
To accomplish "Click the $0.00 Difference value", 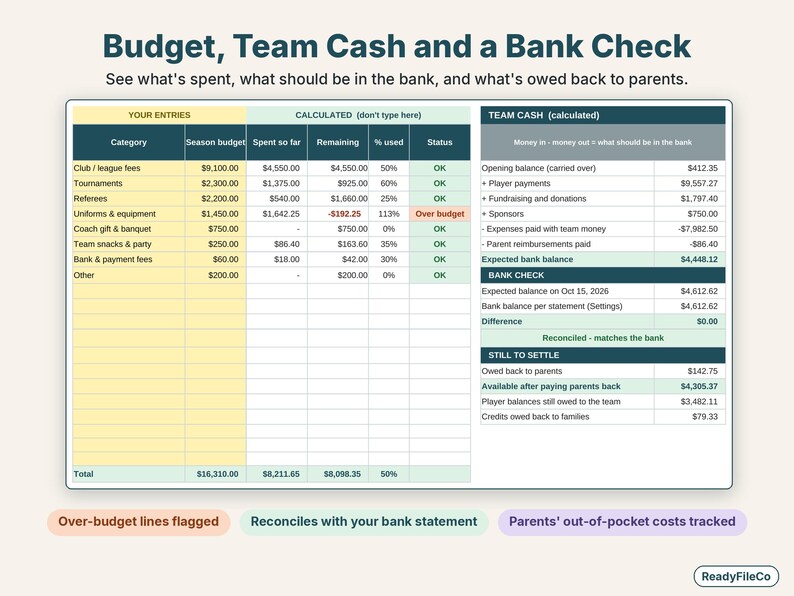I will point(707,322).
